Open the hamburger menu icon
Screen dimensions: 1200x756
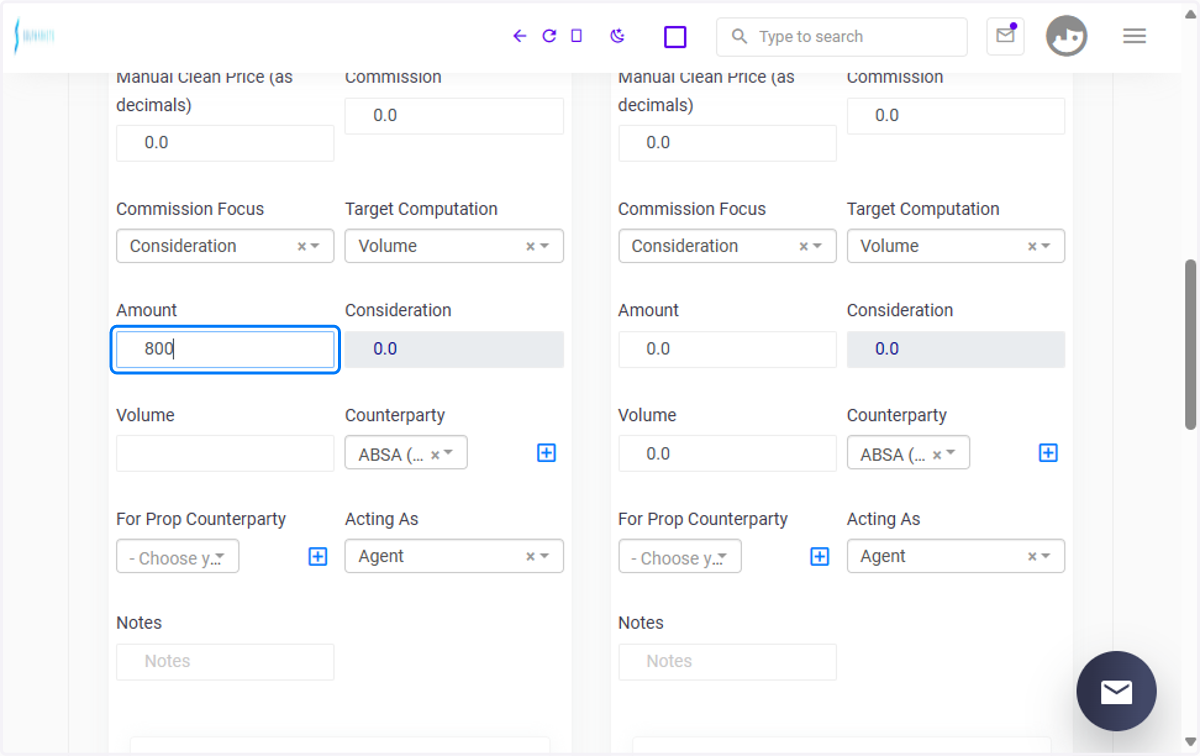pos(1134,36)
